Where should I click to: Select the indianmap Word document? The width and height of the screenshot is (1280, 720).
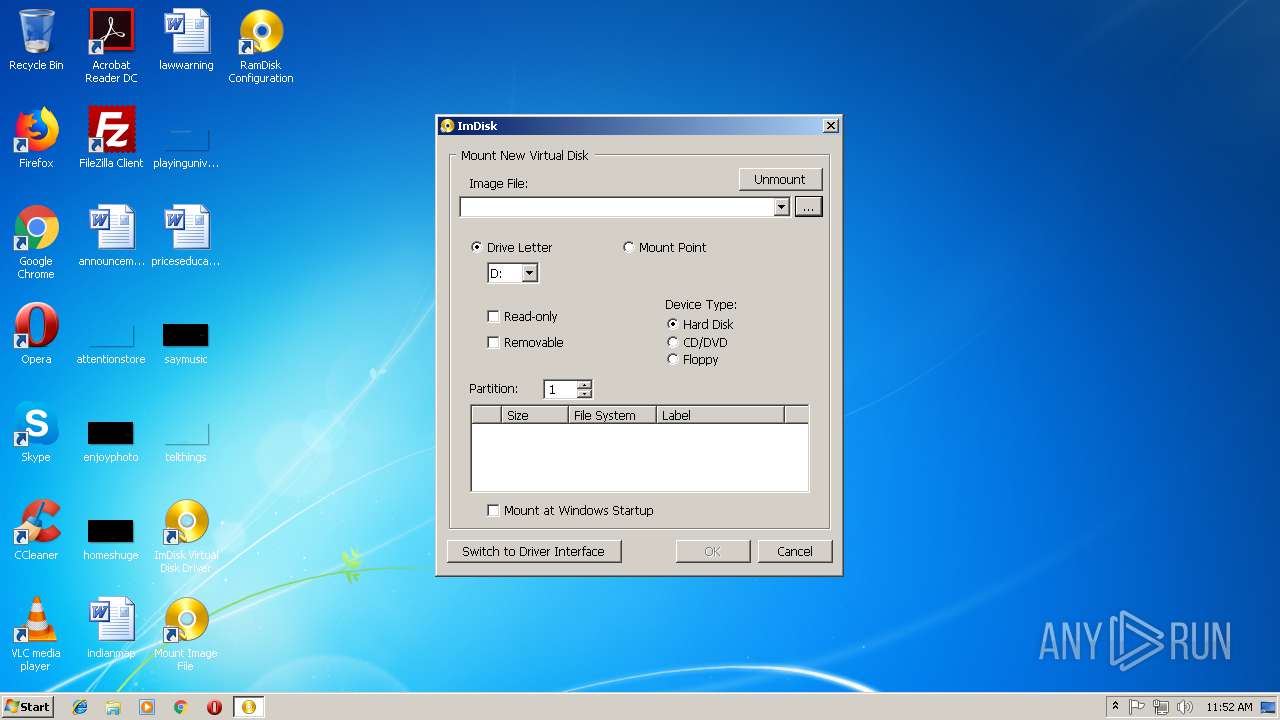111,628
